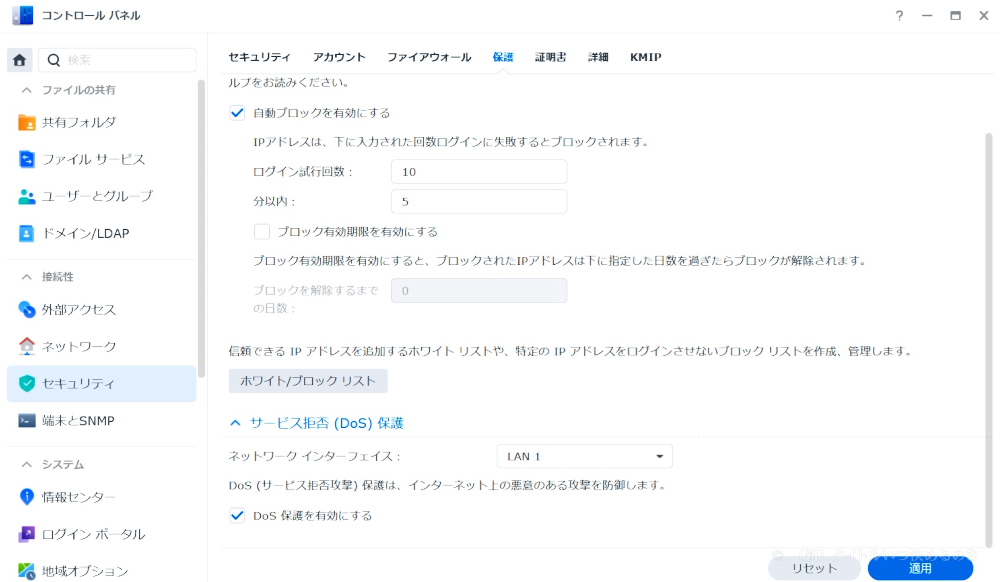The height and width of the screenshot is (582, 1000).
Task: Select 共有フォルダ text in sidebar
Action: tap(79, 122)
